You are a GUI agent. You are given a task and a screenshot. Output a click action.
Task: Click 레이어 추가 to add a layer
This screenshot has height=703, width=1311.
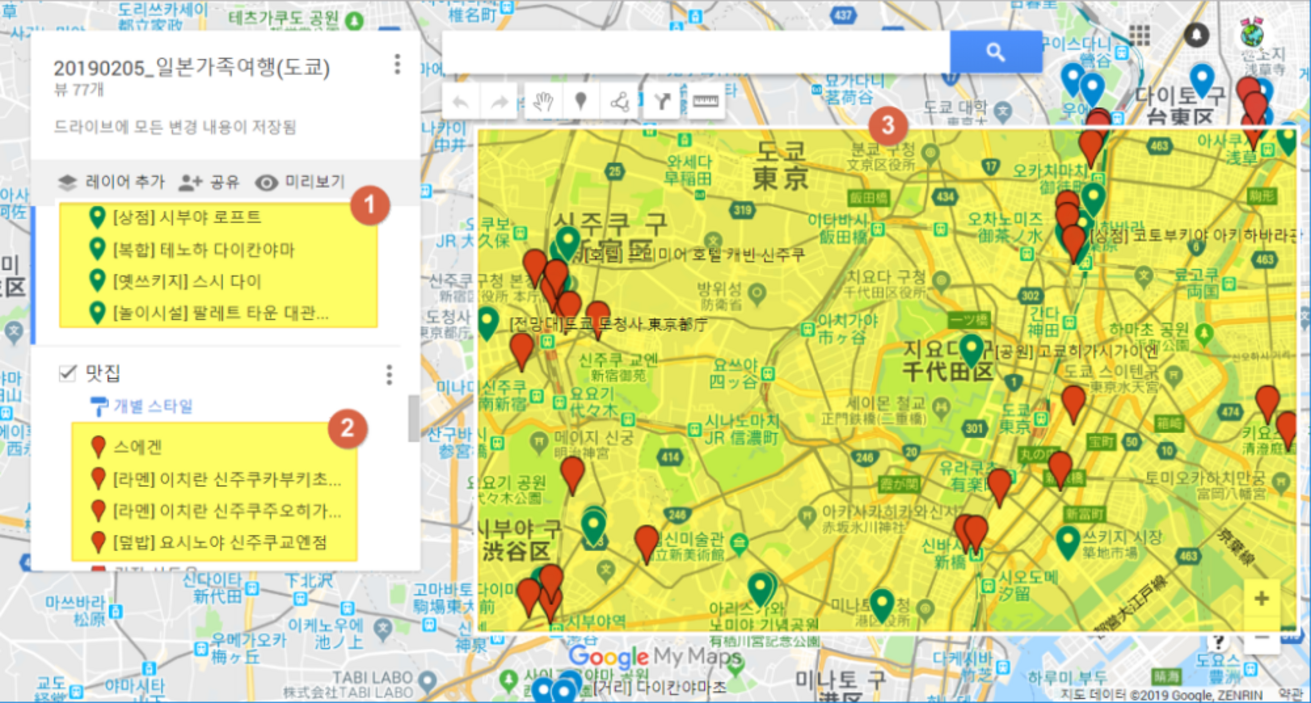(x=110, y=182)
